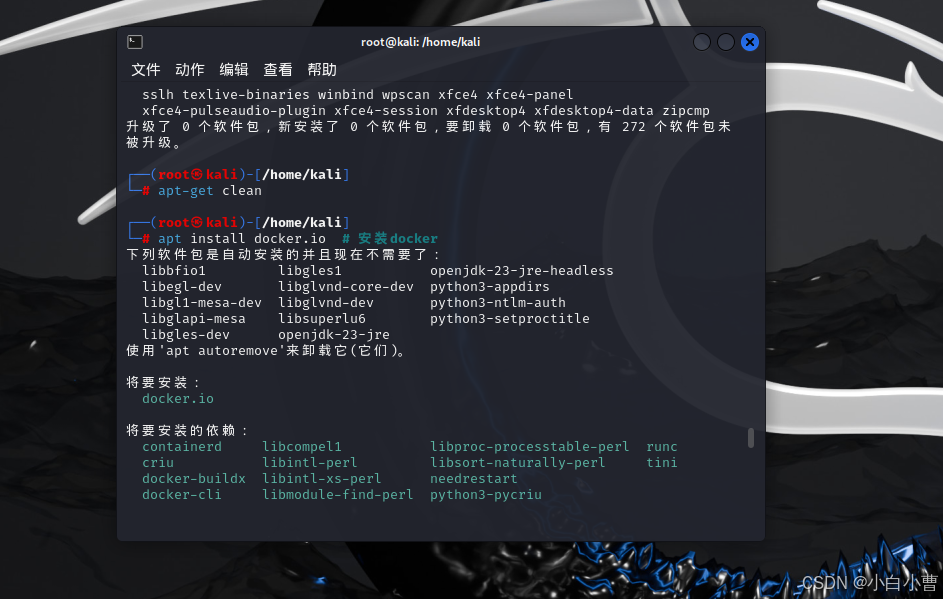Click the dependency containerd
943x599 pixels.
coord(182,447)
